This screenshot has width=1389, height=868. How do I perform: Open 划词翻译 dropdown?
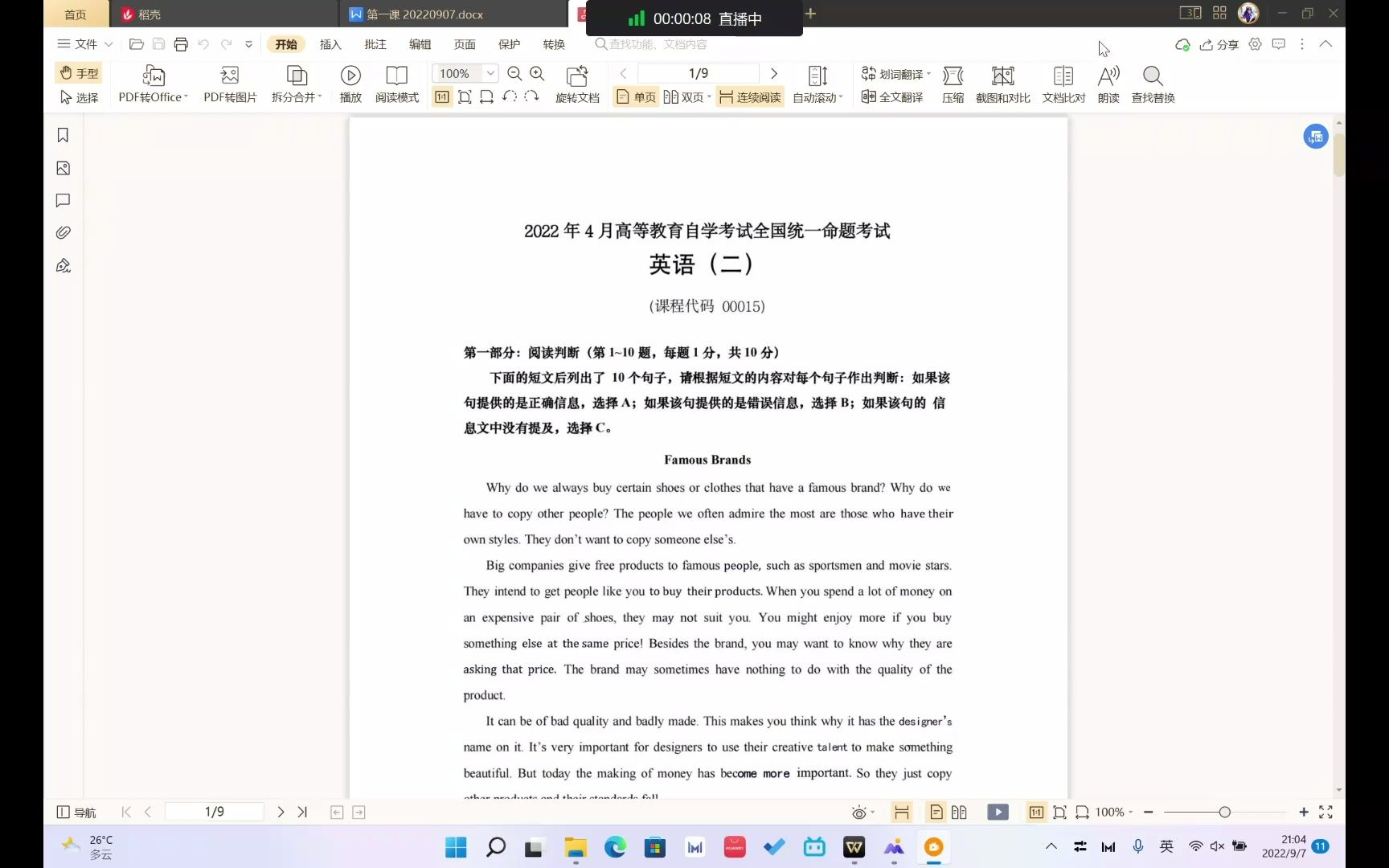(895, 74)
